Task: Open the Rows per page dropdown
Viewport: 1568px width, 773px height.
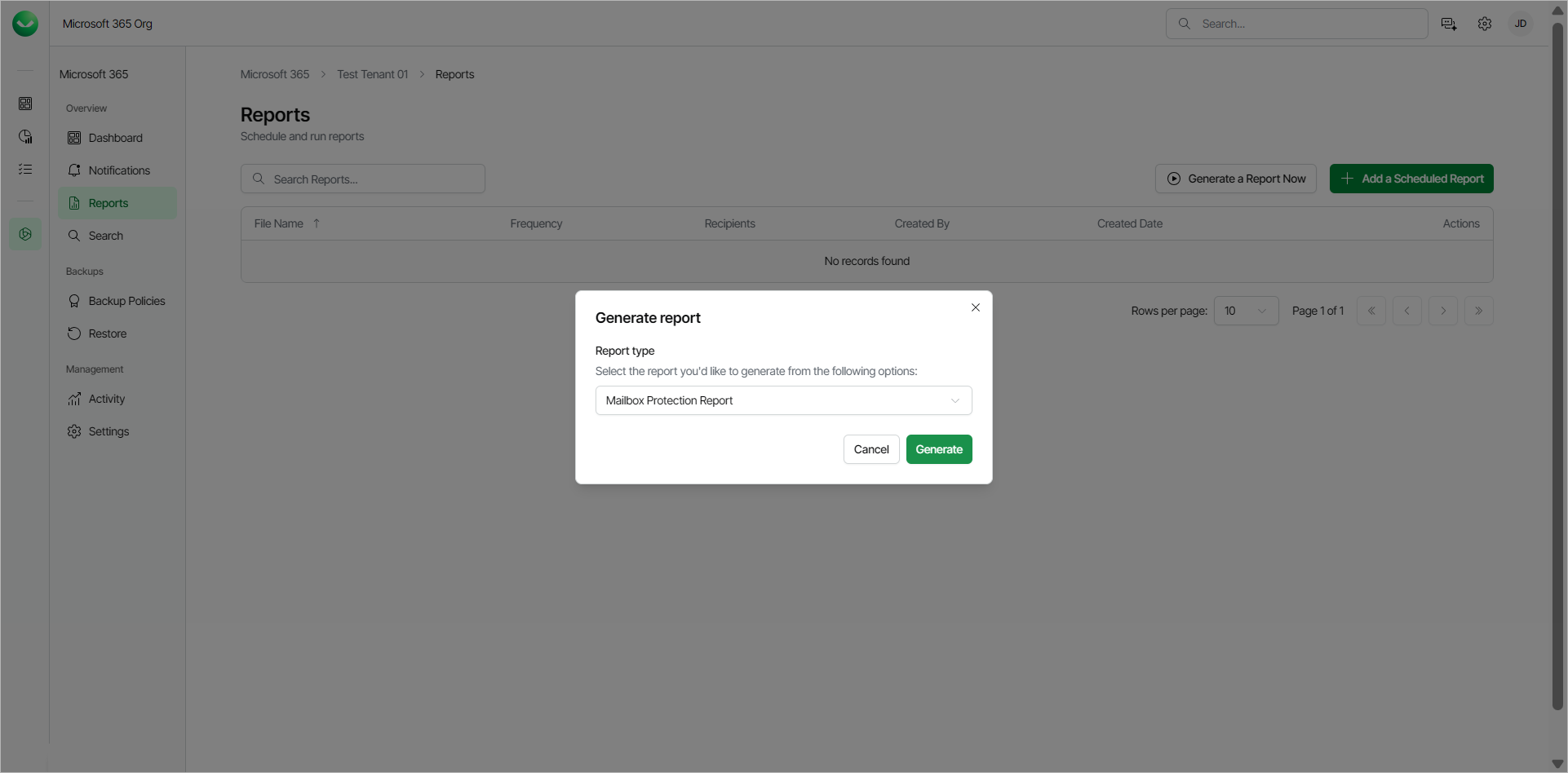Action: (x=1246, y=311)
